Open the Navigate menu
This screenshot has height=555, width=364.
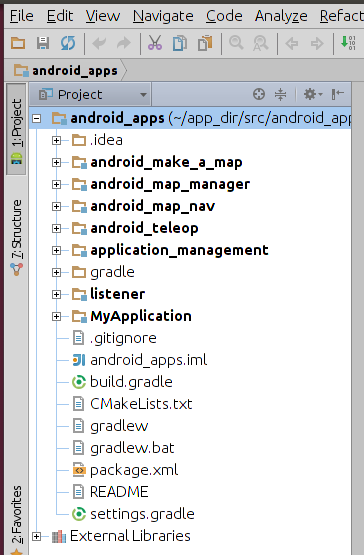[163, 16]
